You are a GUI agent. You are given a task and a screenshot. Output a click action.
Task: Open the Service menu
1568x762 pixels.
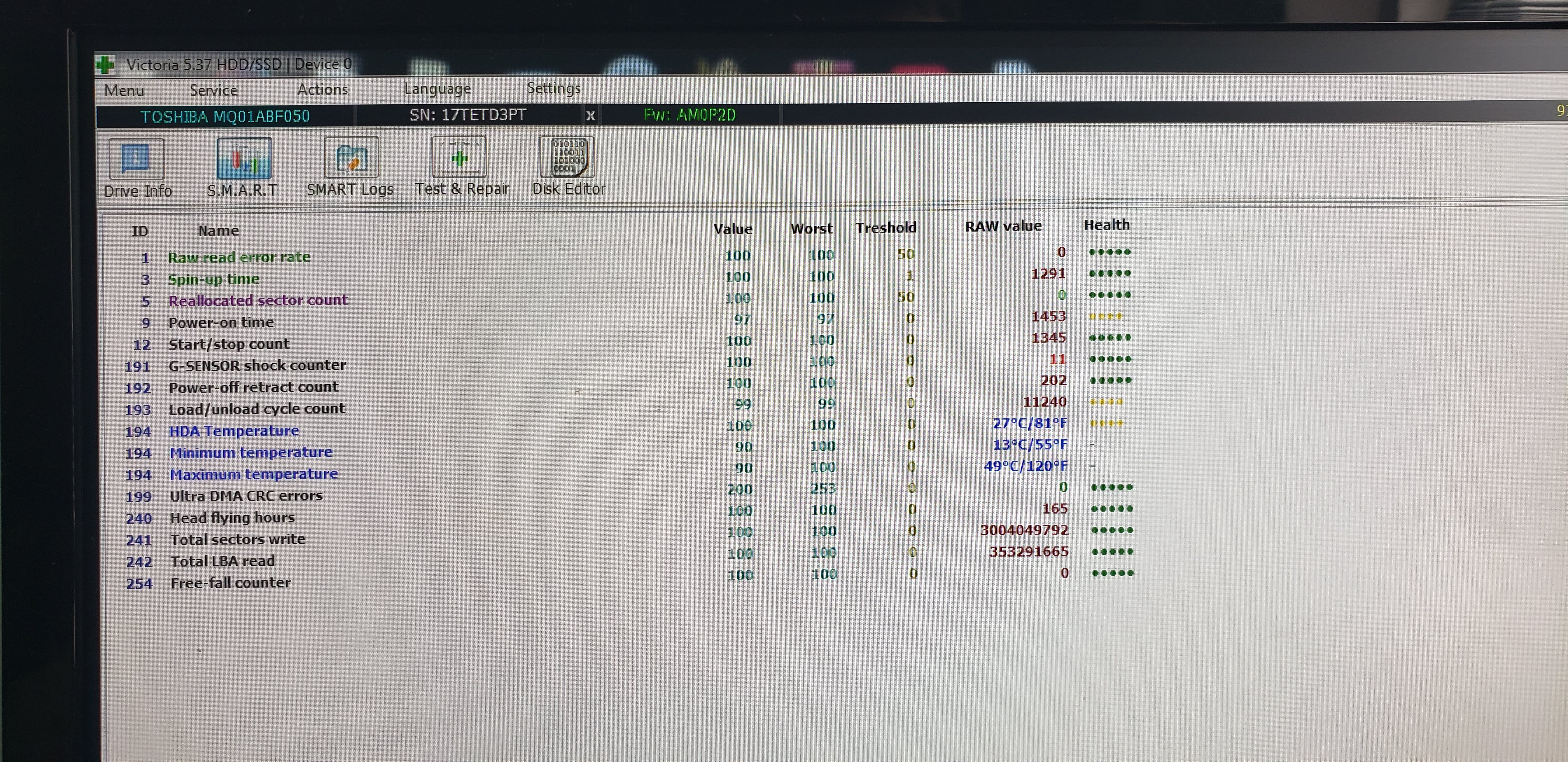click(213, 90)
